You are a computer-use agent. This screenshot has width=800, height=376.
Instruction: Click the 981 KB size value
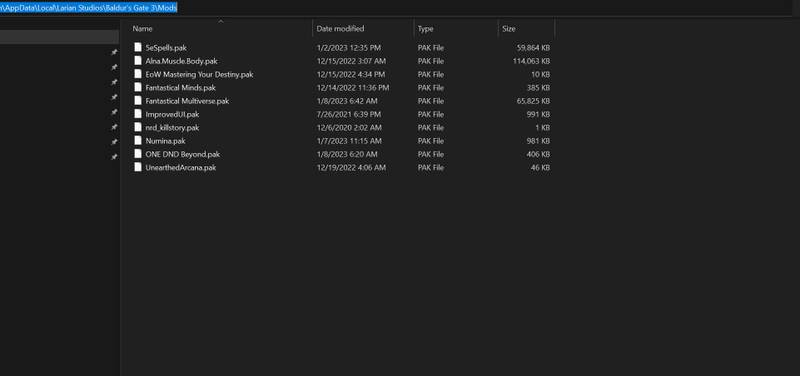point(538,141)
